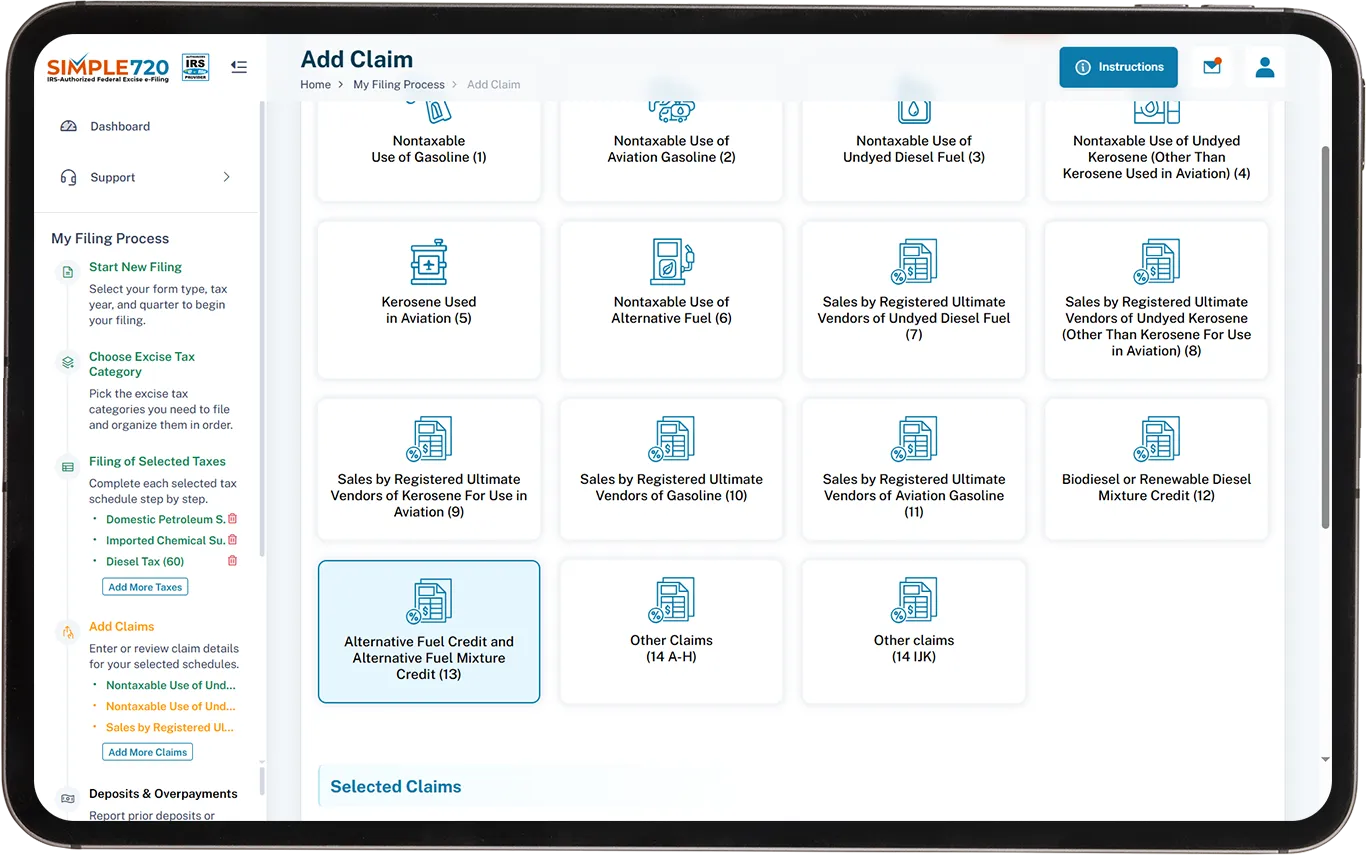Click the Biodiesel or Renewable Diesel Mixture Credit icon

pyautogui.click(x=1156, y=440)
